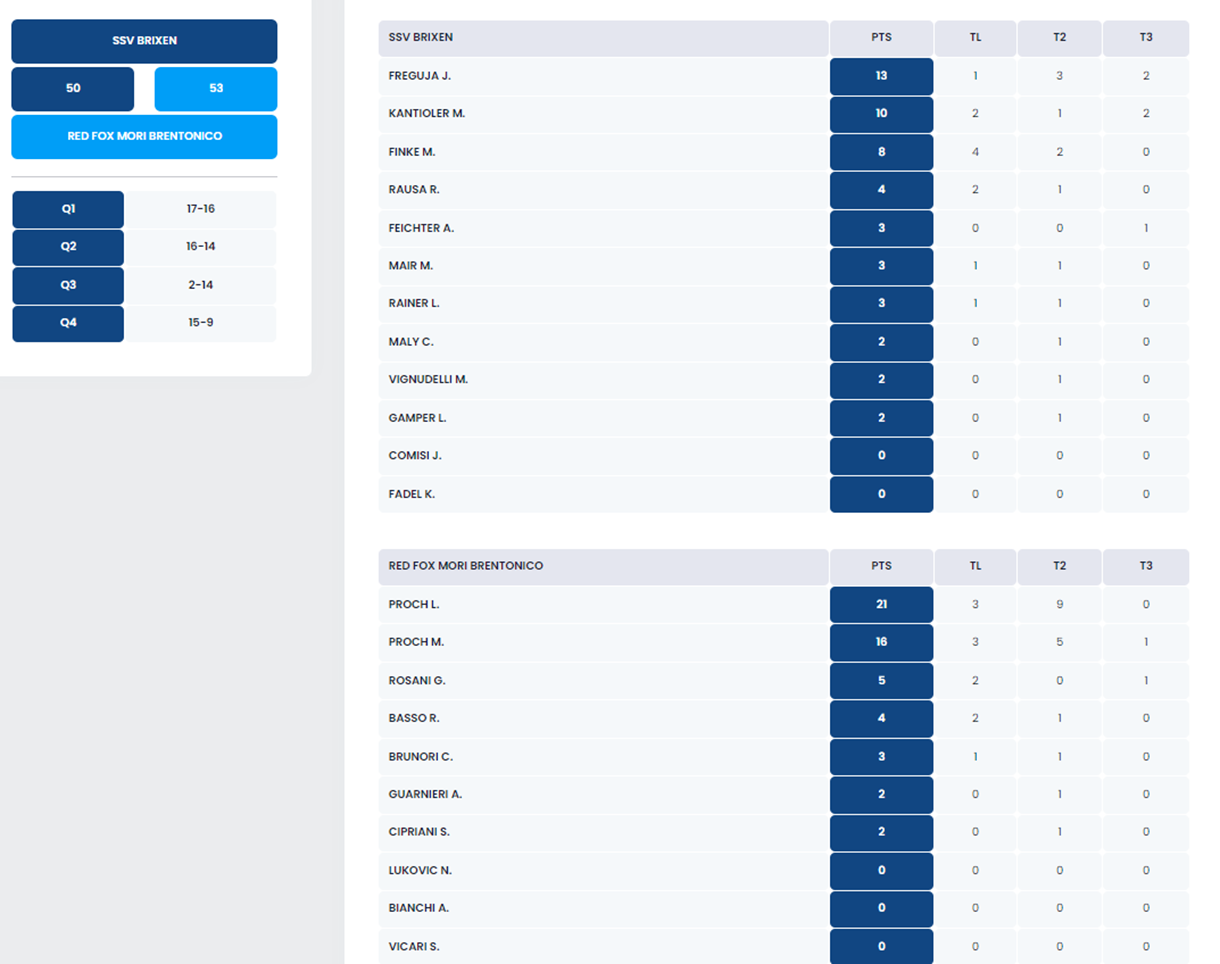Click player name Rosani G.
Viewport: 1220px width, 964px height.
417,680
